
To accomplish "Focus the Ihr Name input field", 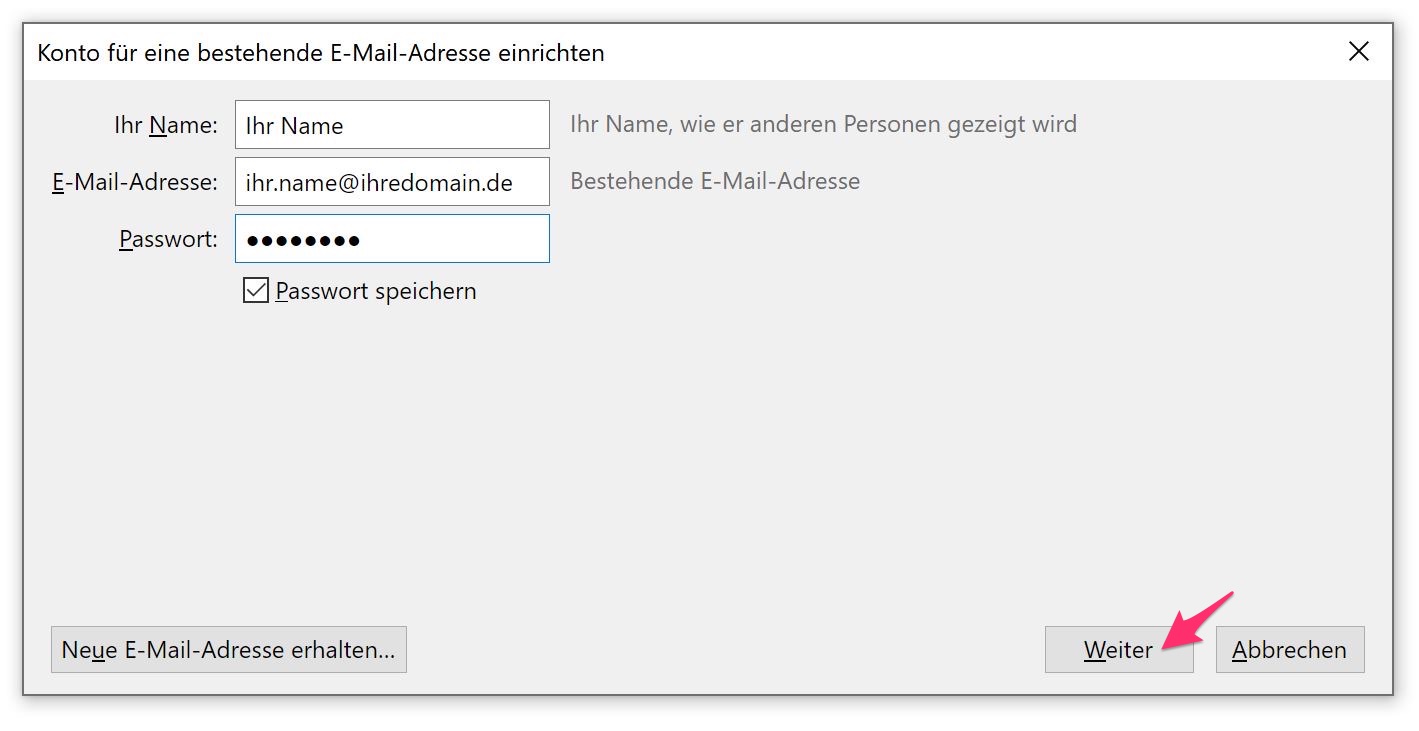I will point(392,125).
